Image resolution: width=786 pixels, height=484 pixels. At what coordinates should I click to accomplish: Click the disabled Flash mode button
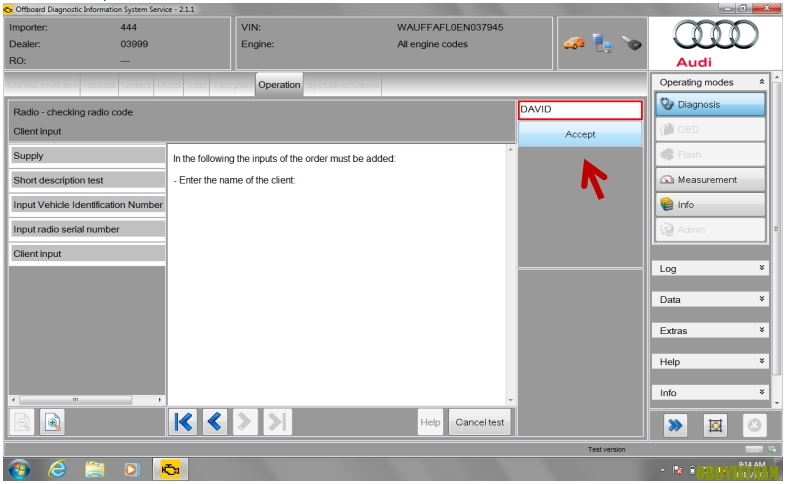tap(710, 154)
